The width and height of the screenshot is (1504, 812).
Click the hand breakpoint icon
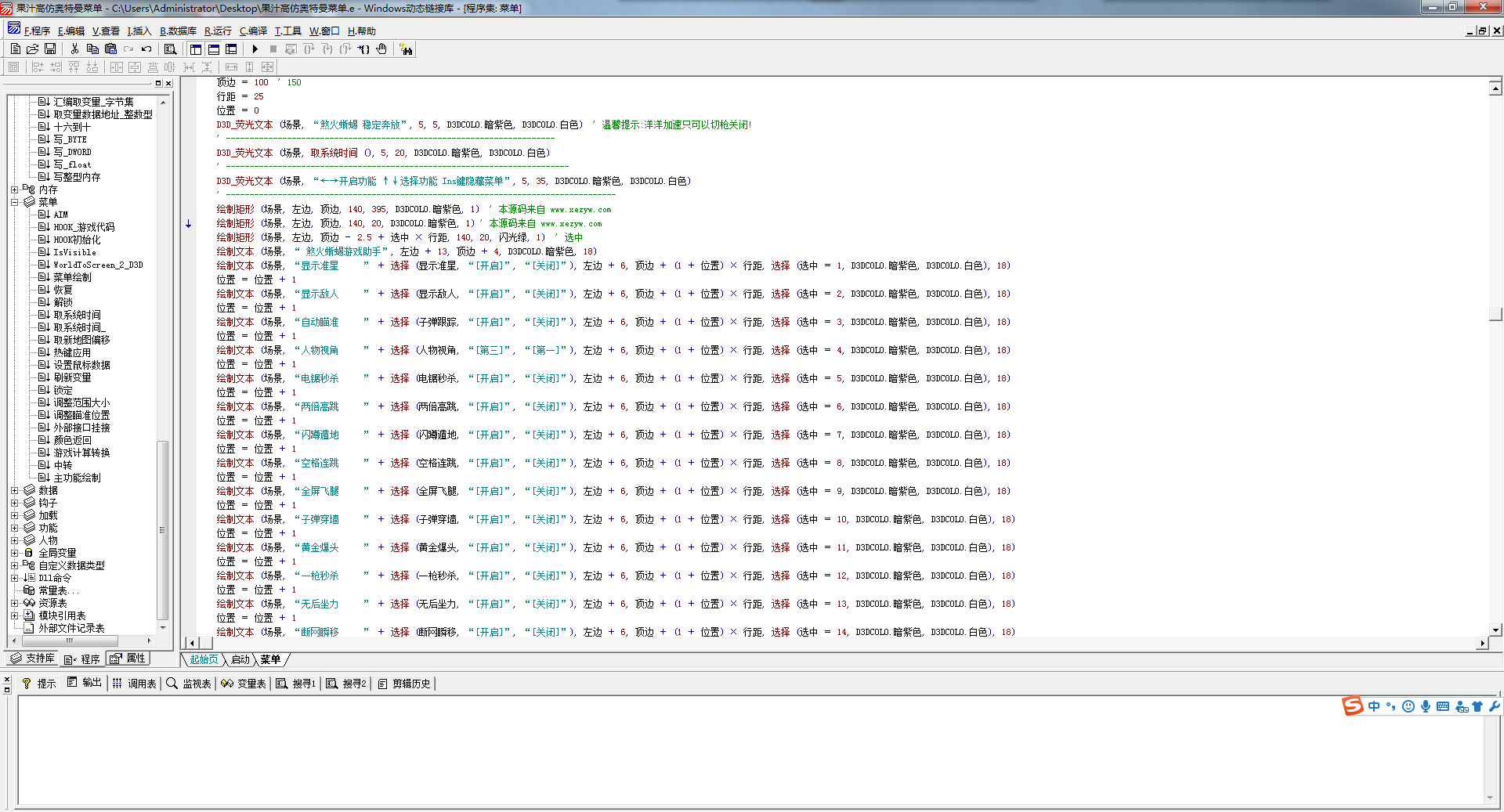(381, 49)
